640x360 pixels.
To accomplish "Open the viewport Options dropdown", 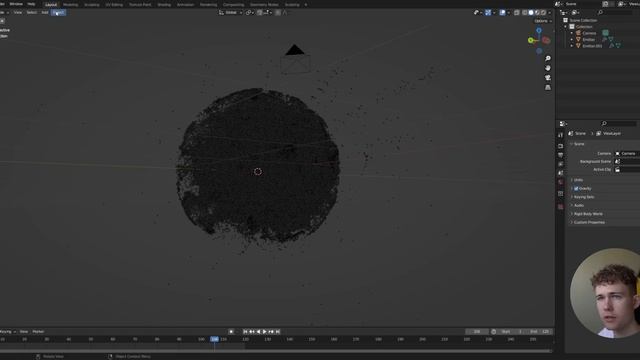I will [x=543, y=21].
